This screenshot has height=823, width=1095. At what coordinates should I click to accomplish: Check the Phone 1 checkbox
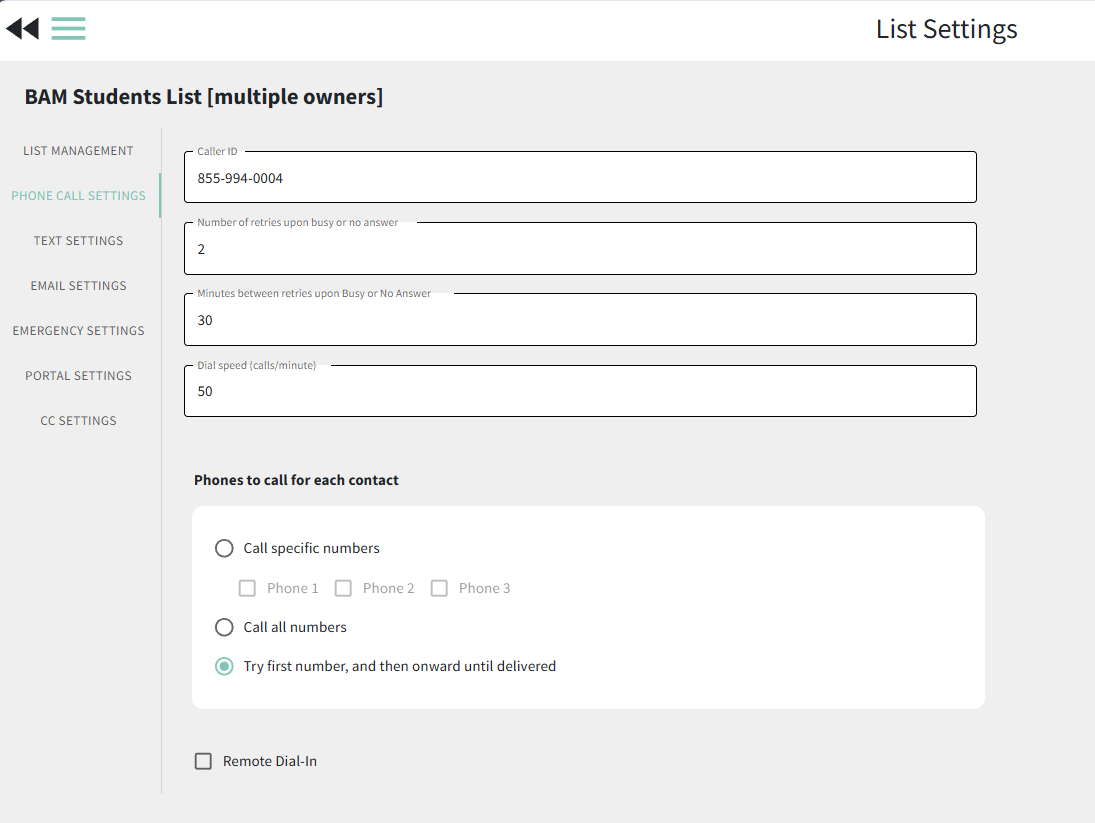pos(247,588)
